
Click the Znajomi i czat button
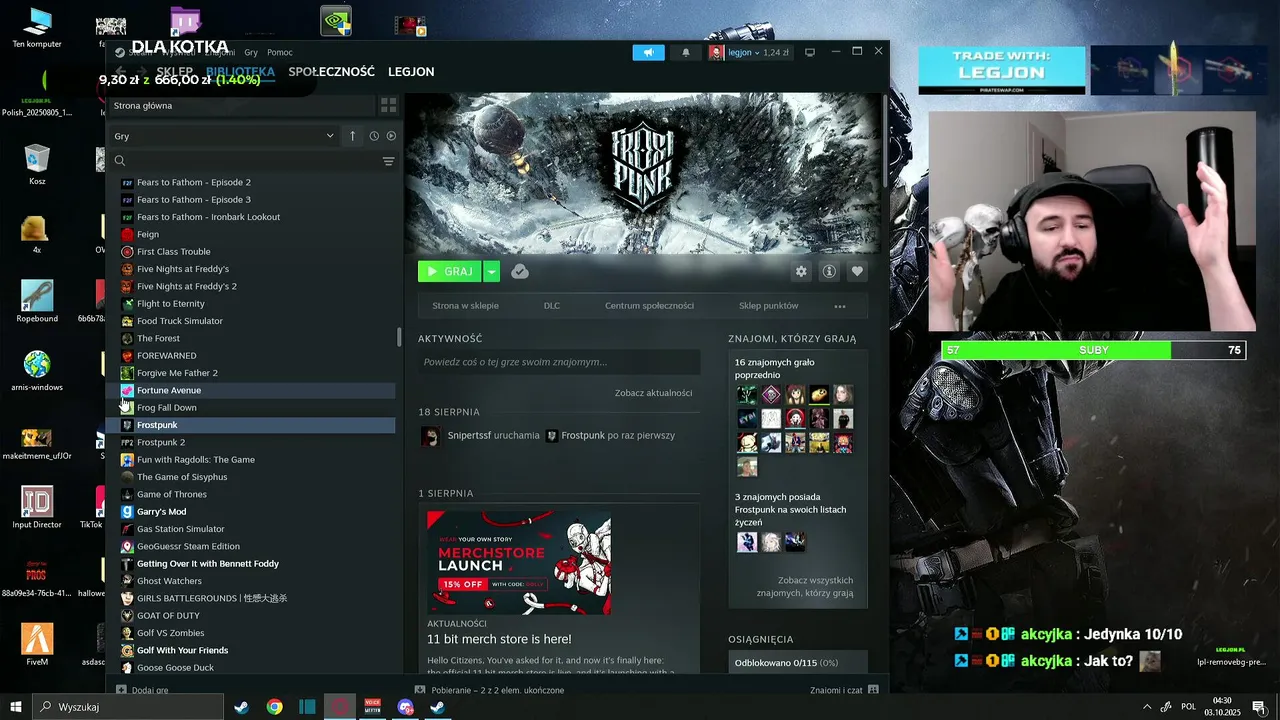844,690
